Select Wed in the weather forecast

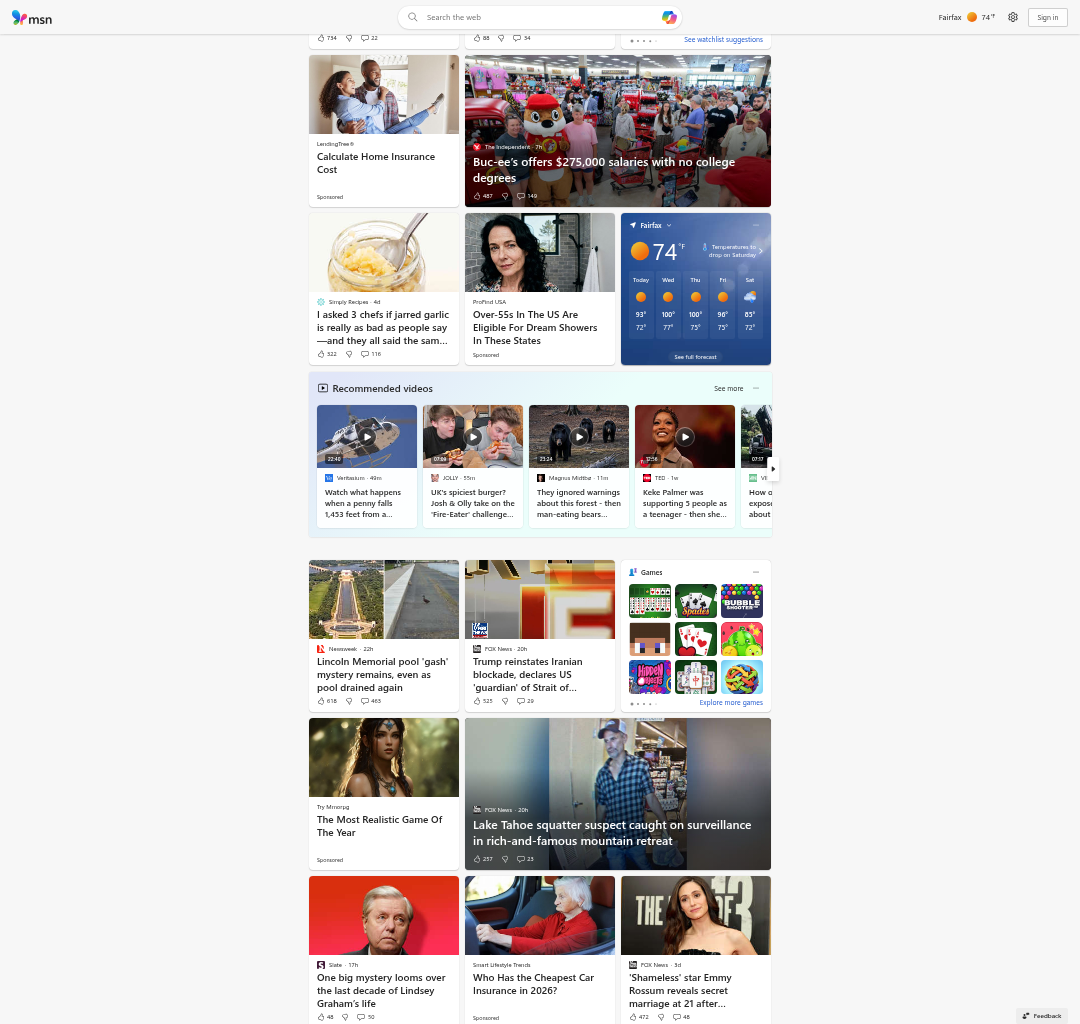tap(668, 304)
